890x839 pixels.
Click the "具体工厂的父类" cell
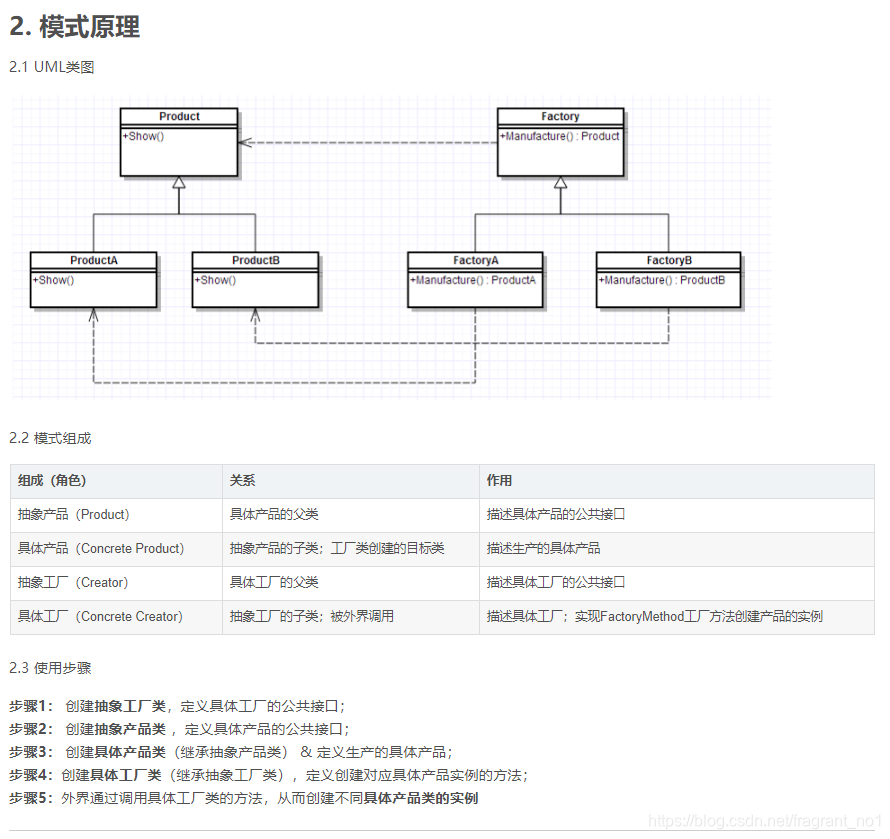(351, 584)
